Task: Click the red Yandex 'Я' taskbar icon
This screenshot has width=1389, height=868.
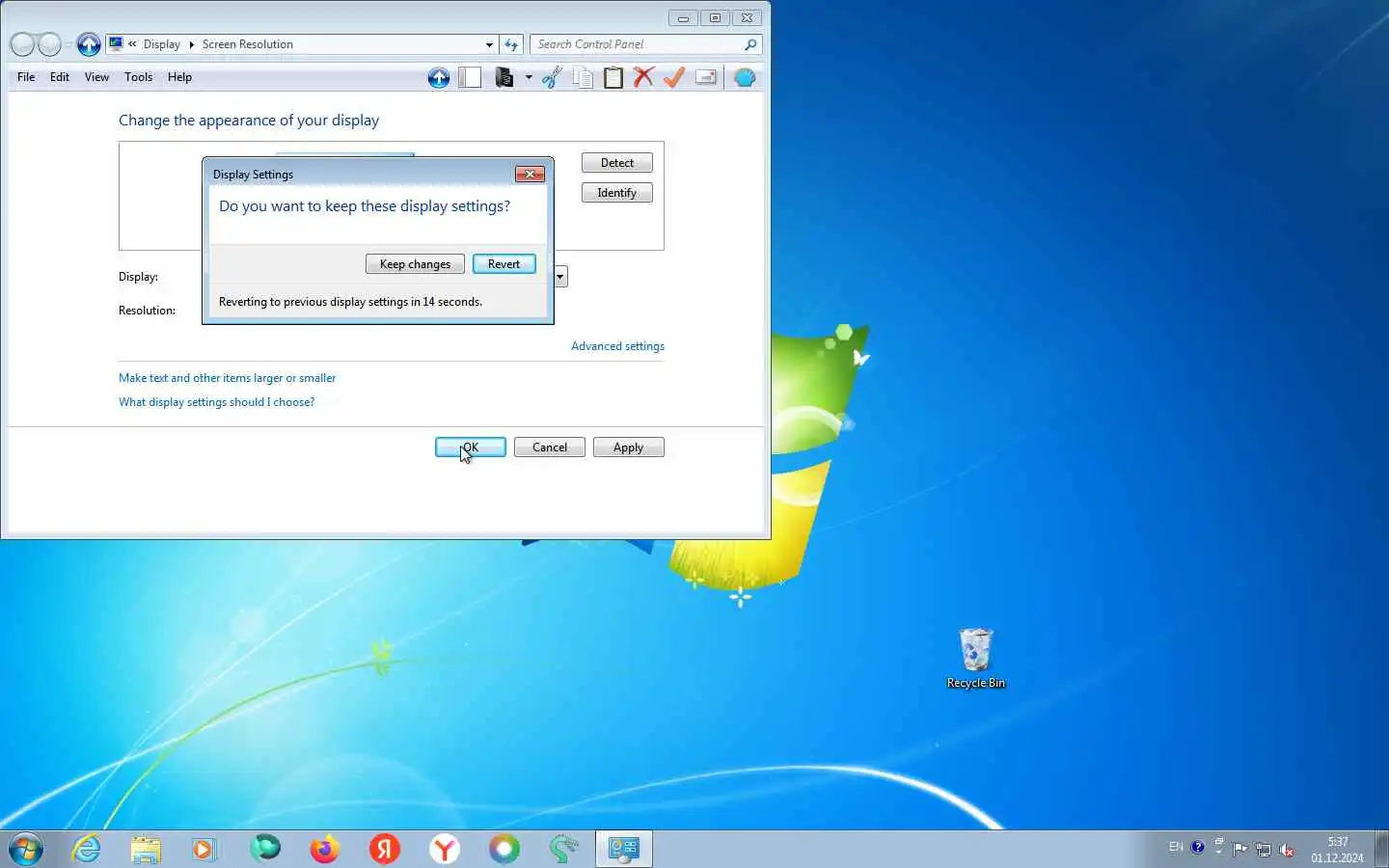Action: (385, 849)
